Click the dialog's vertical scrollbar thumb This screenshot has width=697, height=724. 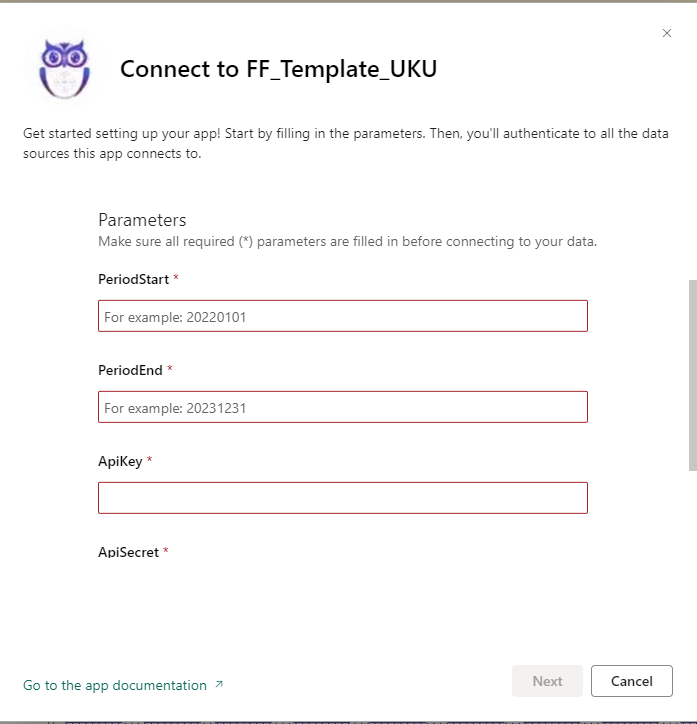pos(692,375)
